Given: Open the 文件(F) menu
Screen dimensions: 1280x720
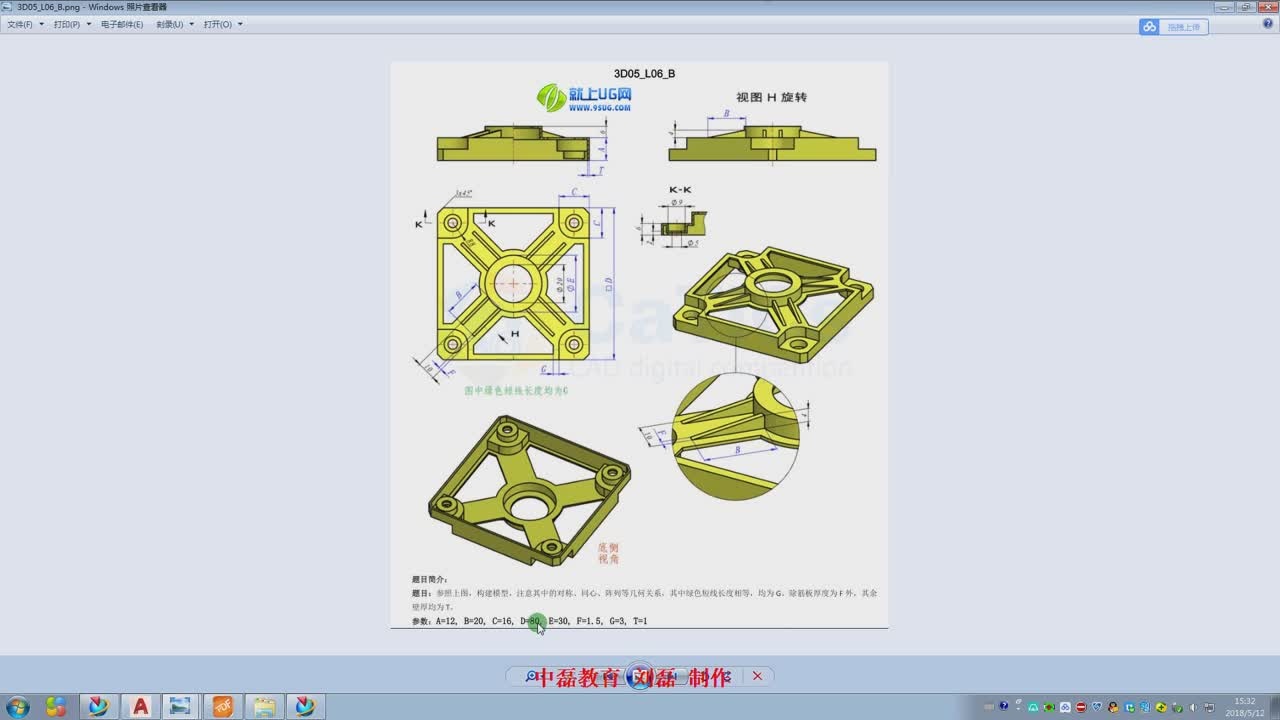Looking at the screenshot, I should click(x=20, y=24).
